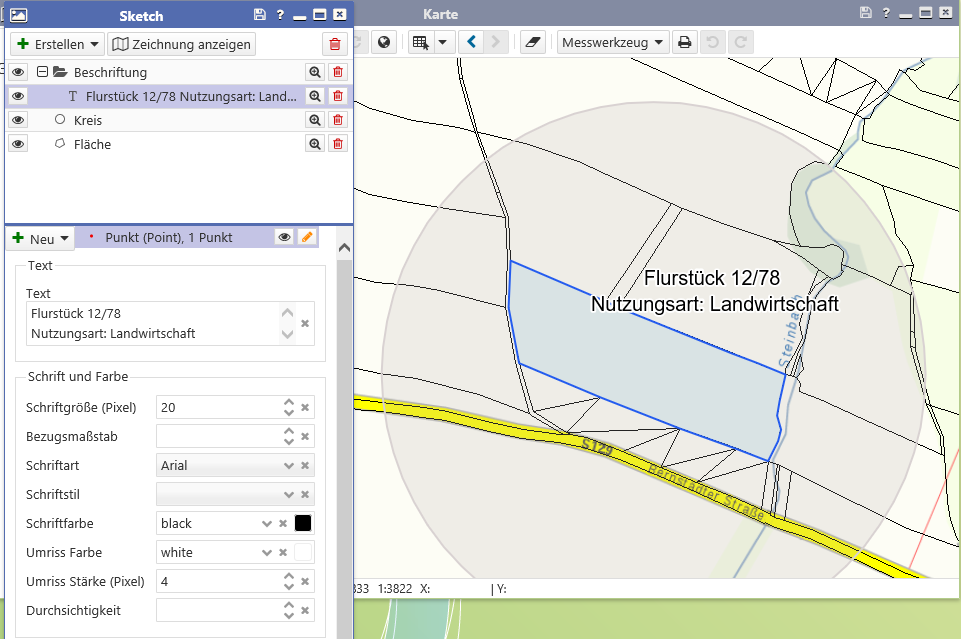Click the orange pencil edit icon for Punkt
This screenshot has width=961, height=639.
coord(308,237)
